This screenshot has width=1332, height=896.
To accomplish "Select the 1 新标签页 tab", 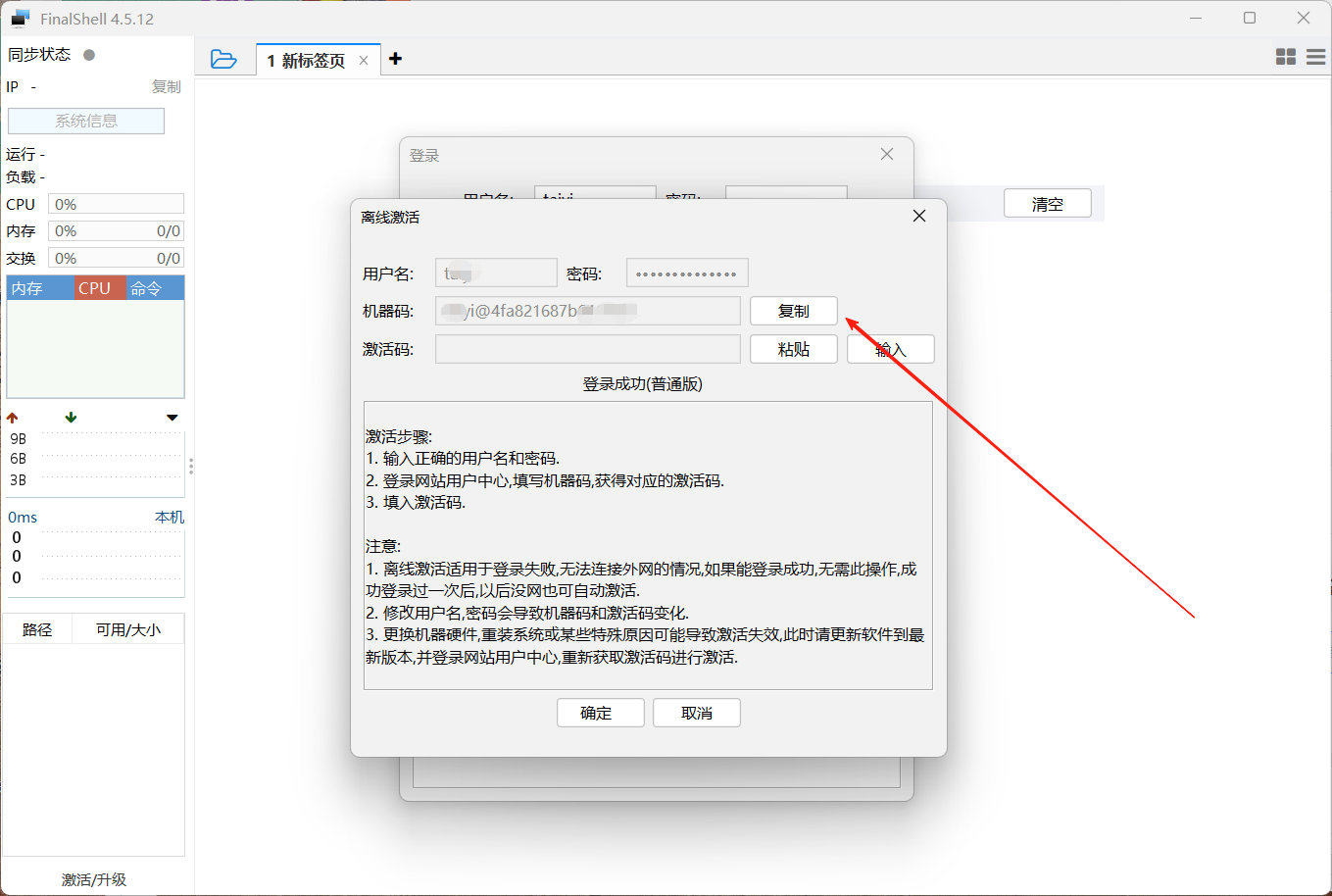I will click(x=306, y=61).
